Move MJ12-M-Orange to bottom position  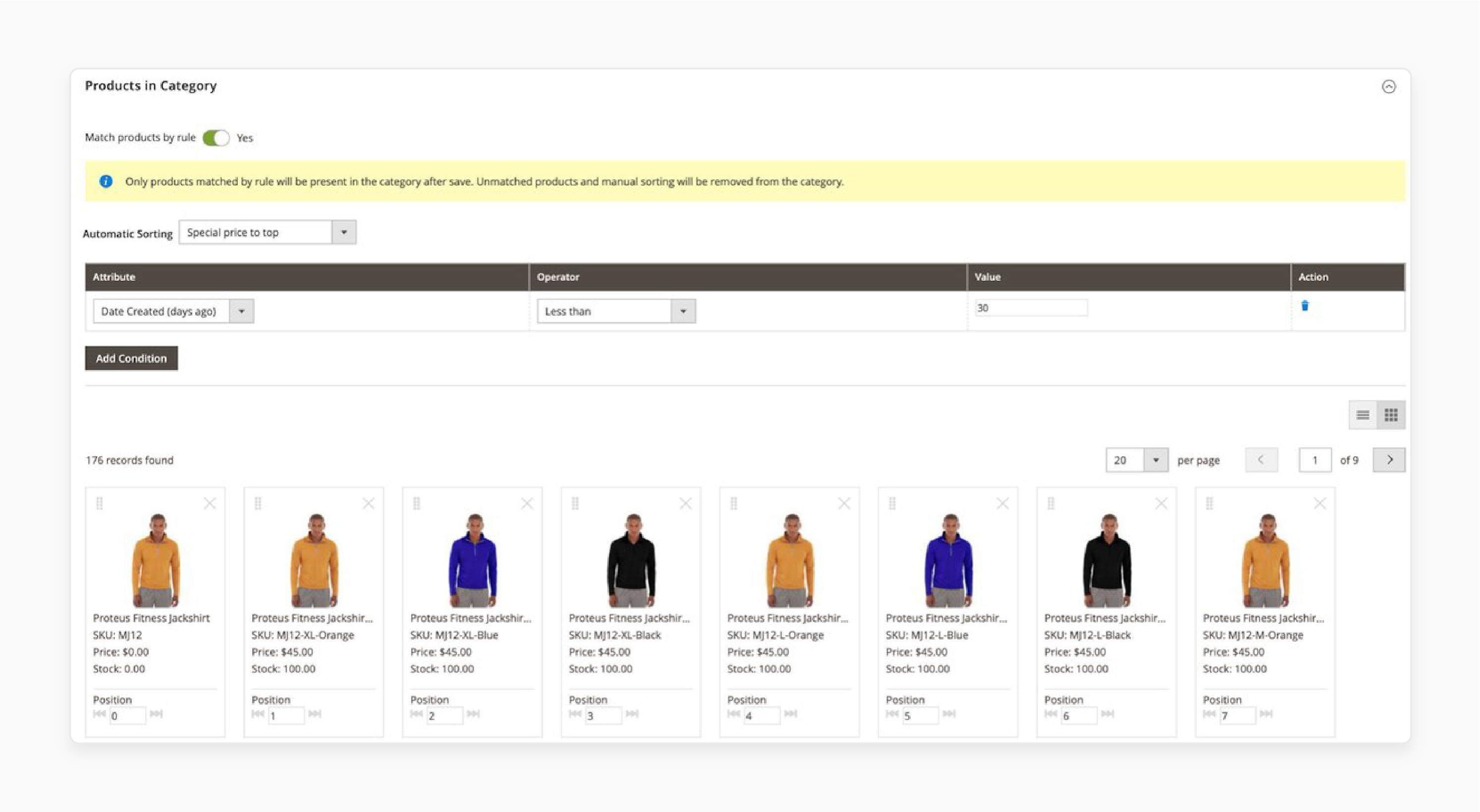[x=1266, y=714]
